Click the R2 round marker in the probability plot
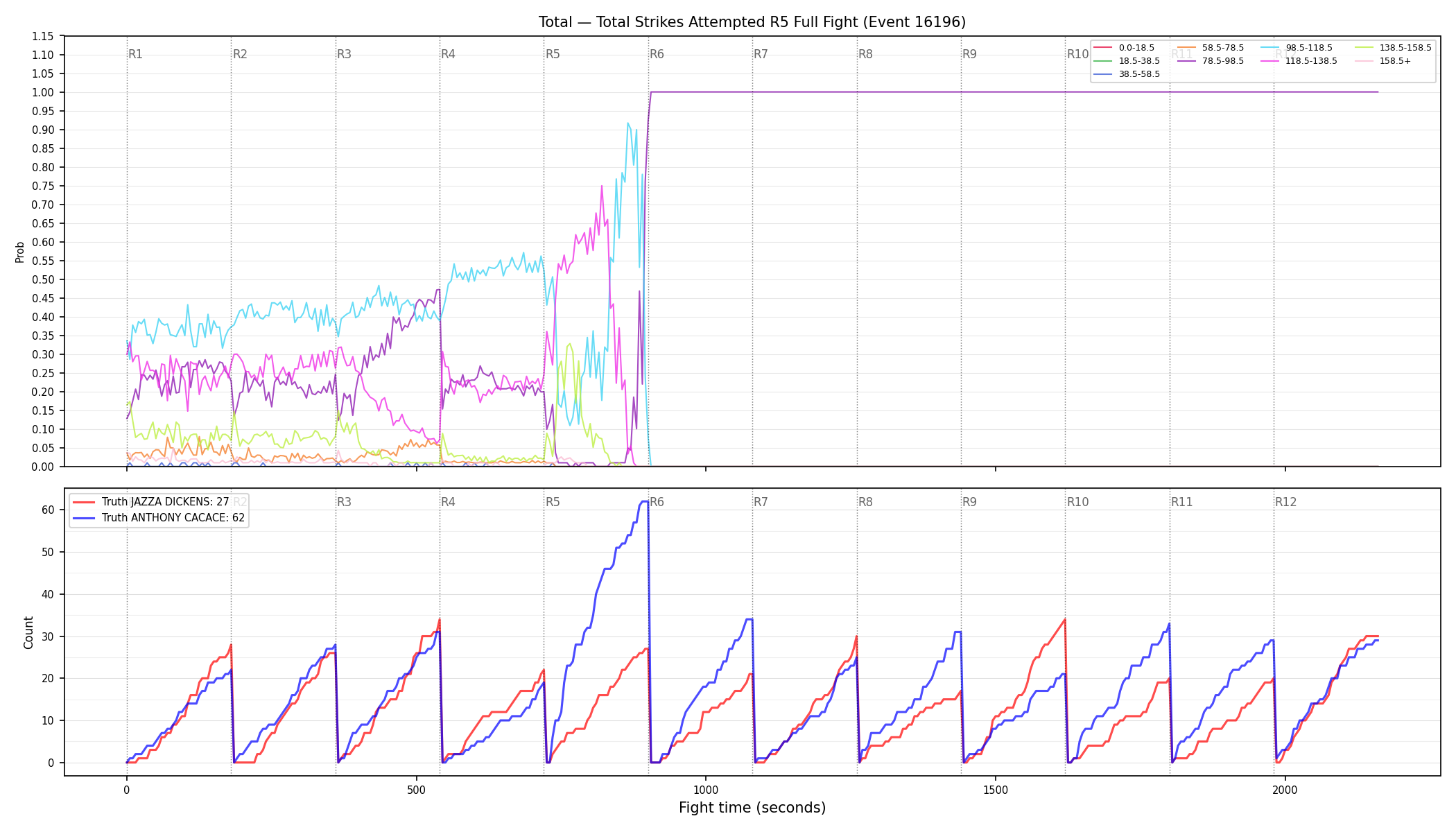The width and height of the screenshot is (1456, 832). point(240,54)
